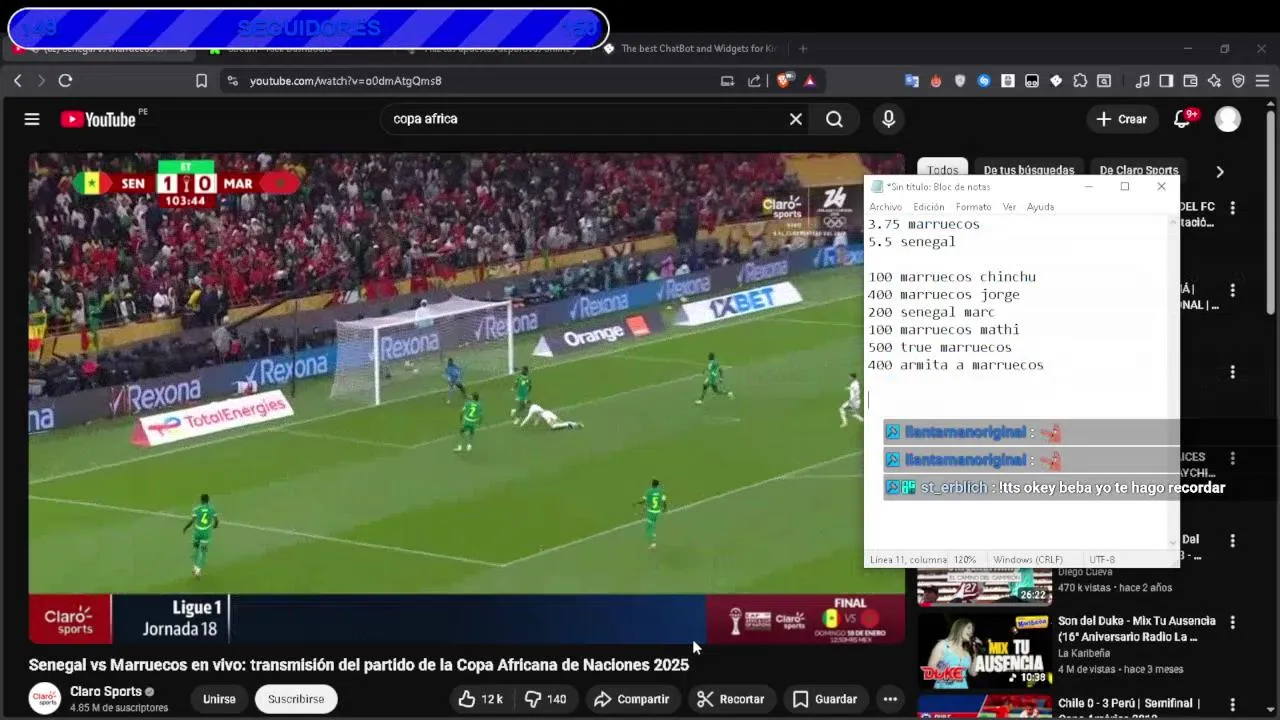1280x720 pixels.
Task: Open the account avatar menu
Action: point(1228,119)
